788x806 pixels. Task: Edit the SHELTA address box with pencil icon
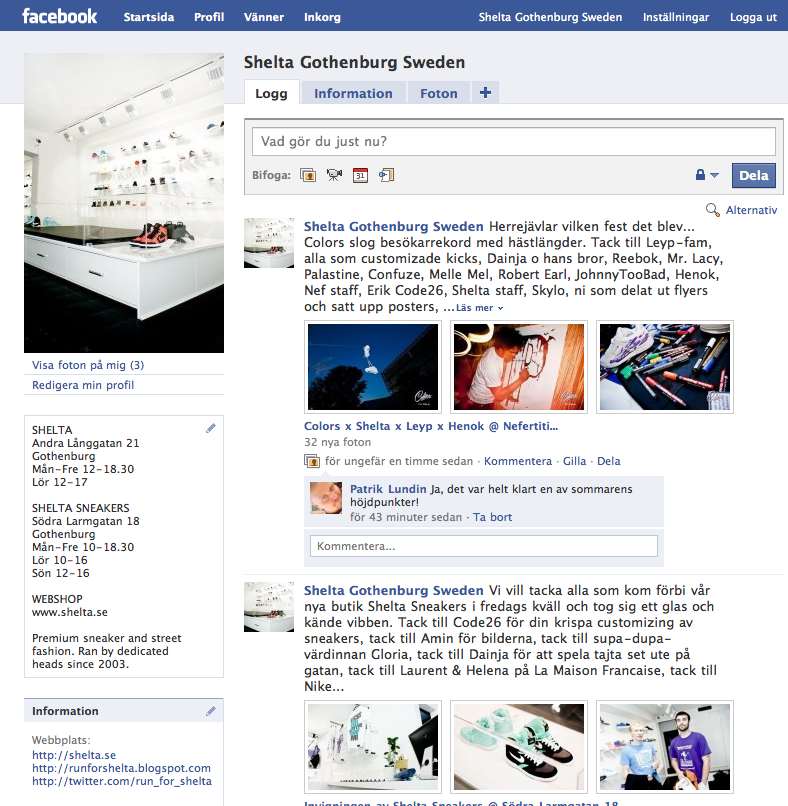click(x=211, y=428)
